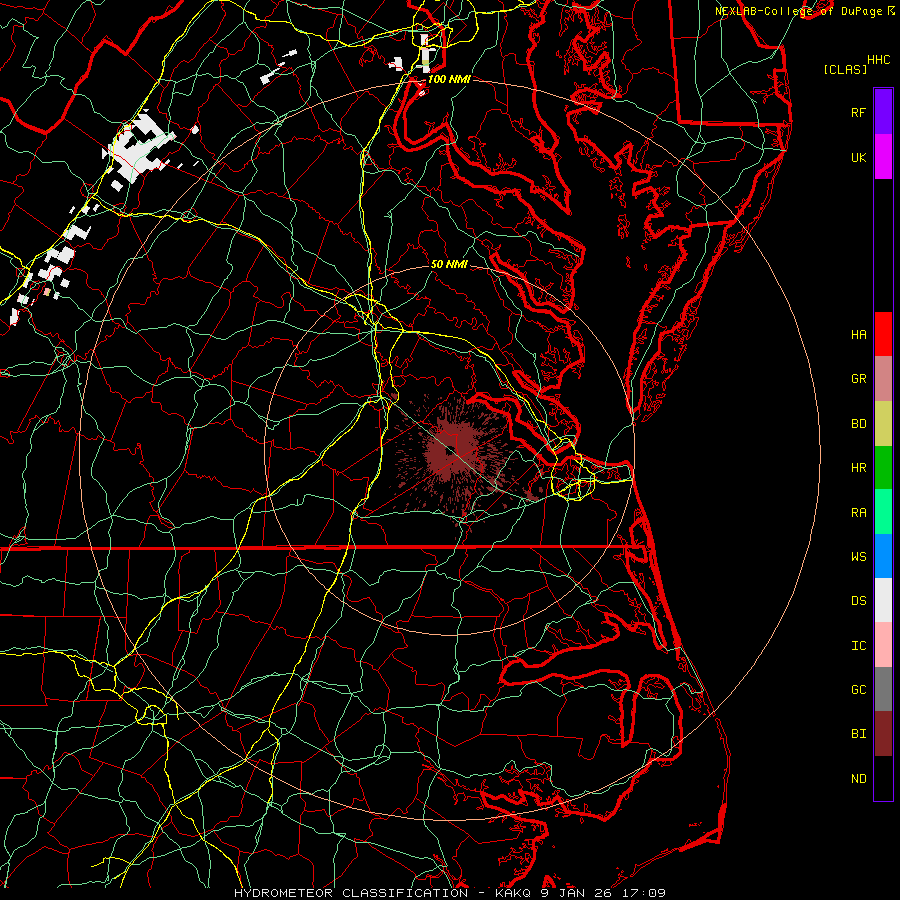Click the large white DS echo cluster northwest
Image resolution: width=900 pixels, height=900 pixels.
[138, 150]
